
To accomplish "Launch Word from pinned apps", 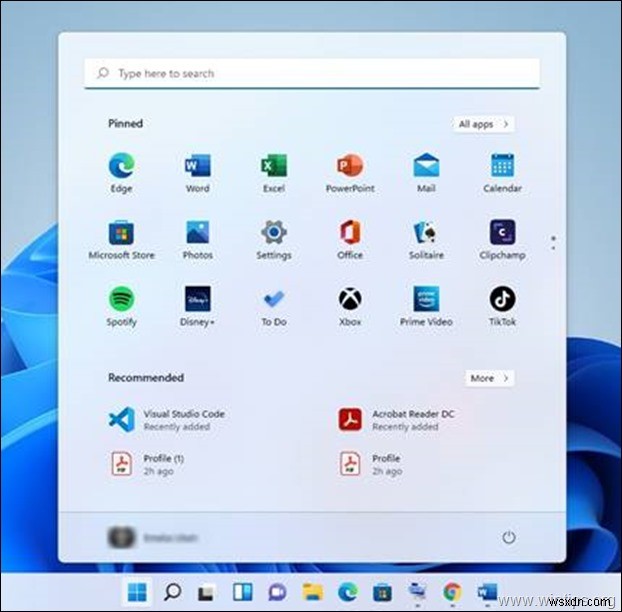I will click(x=198, y=173).
